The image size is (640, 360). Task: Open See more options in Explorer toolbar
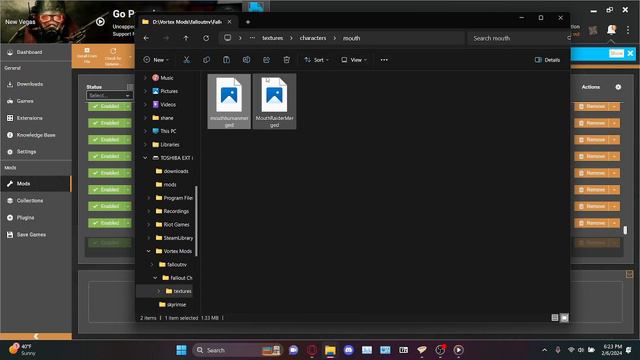384,60
